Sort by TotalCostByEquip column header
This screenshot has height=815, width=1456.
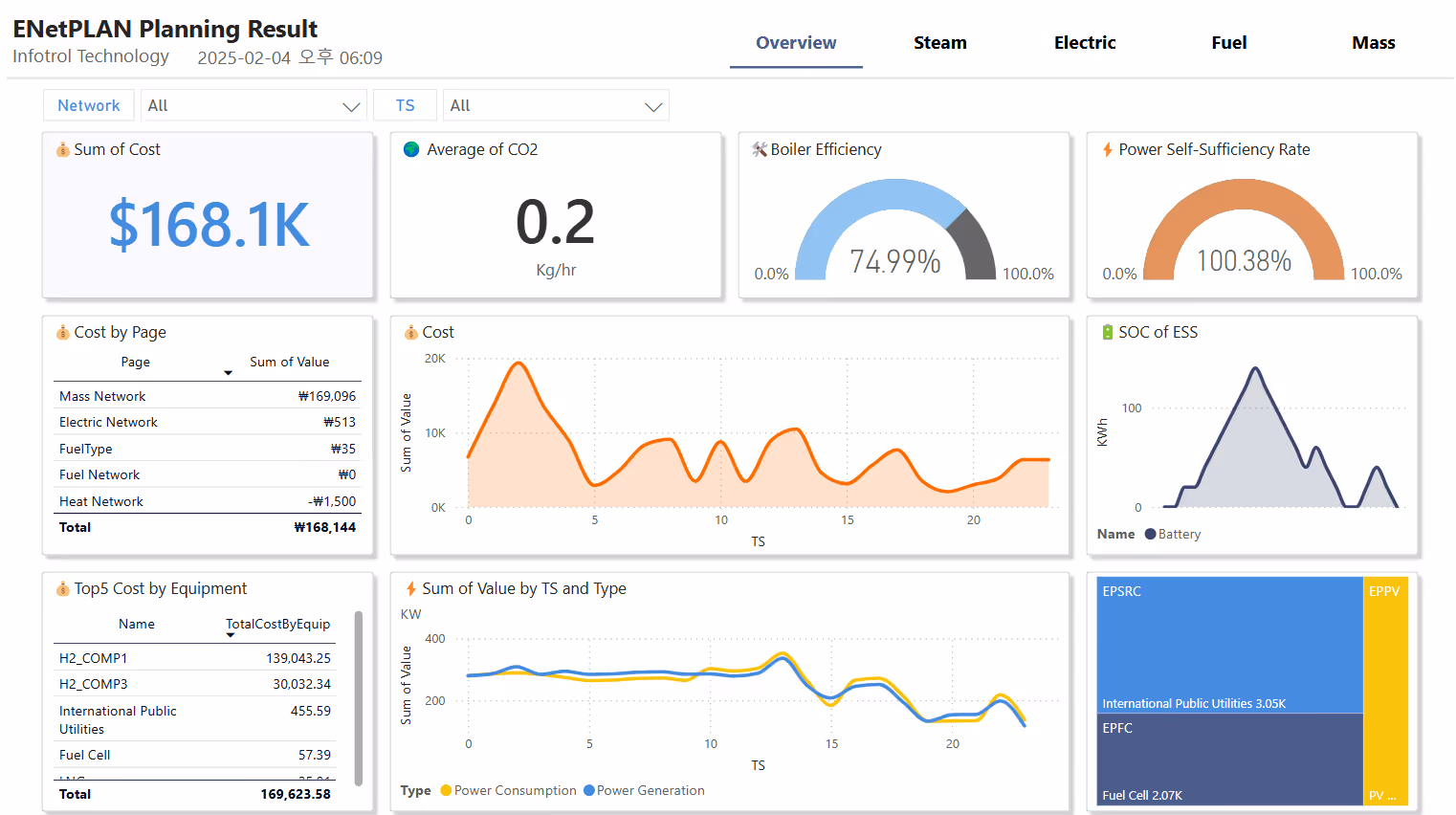point(278,624)
